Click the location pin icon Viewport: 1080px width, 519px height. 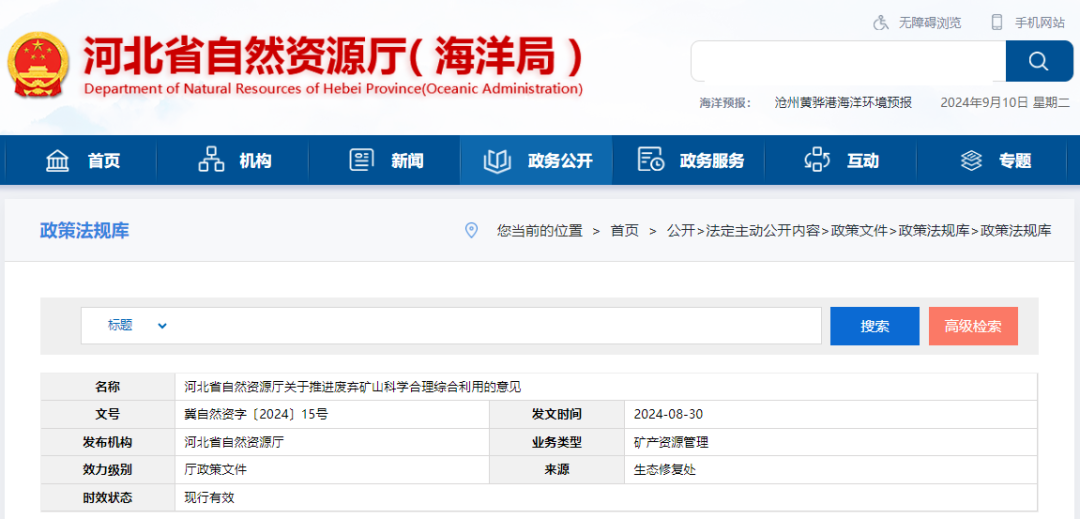472,230
